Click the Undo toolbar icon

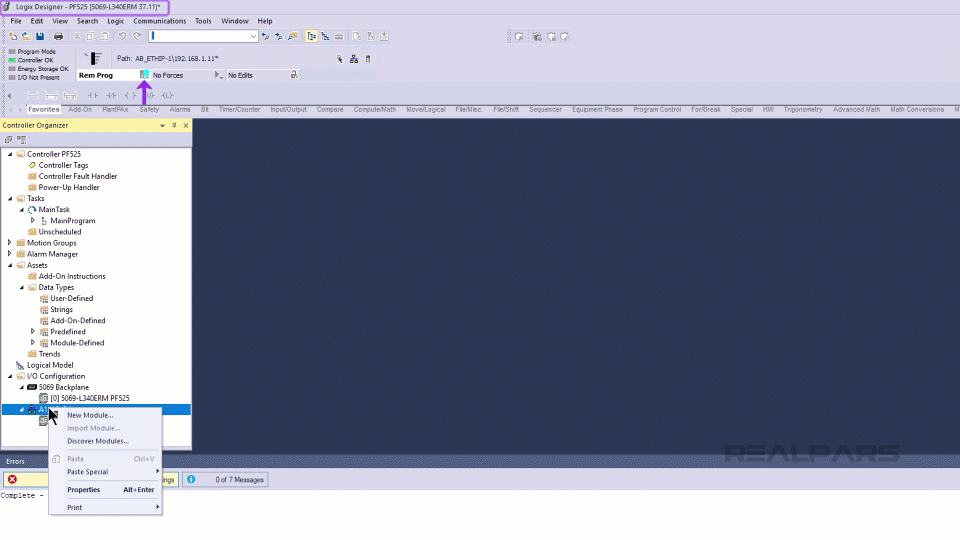[122, 37]
